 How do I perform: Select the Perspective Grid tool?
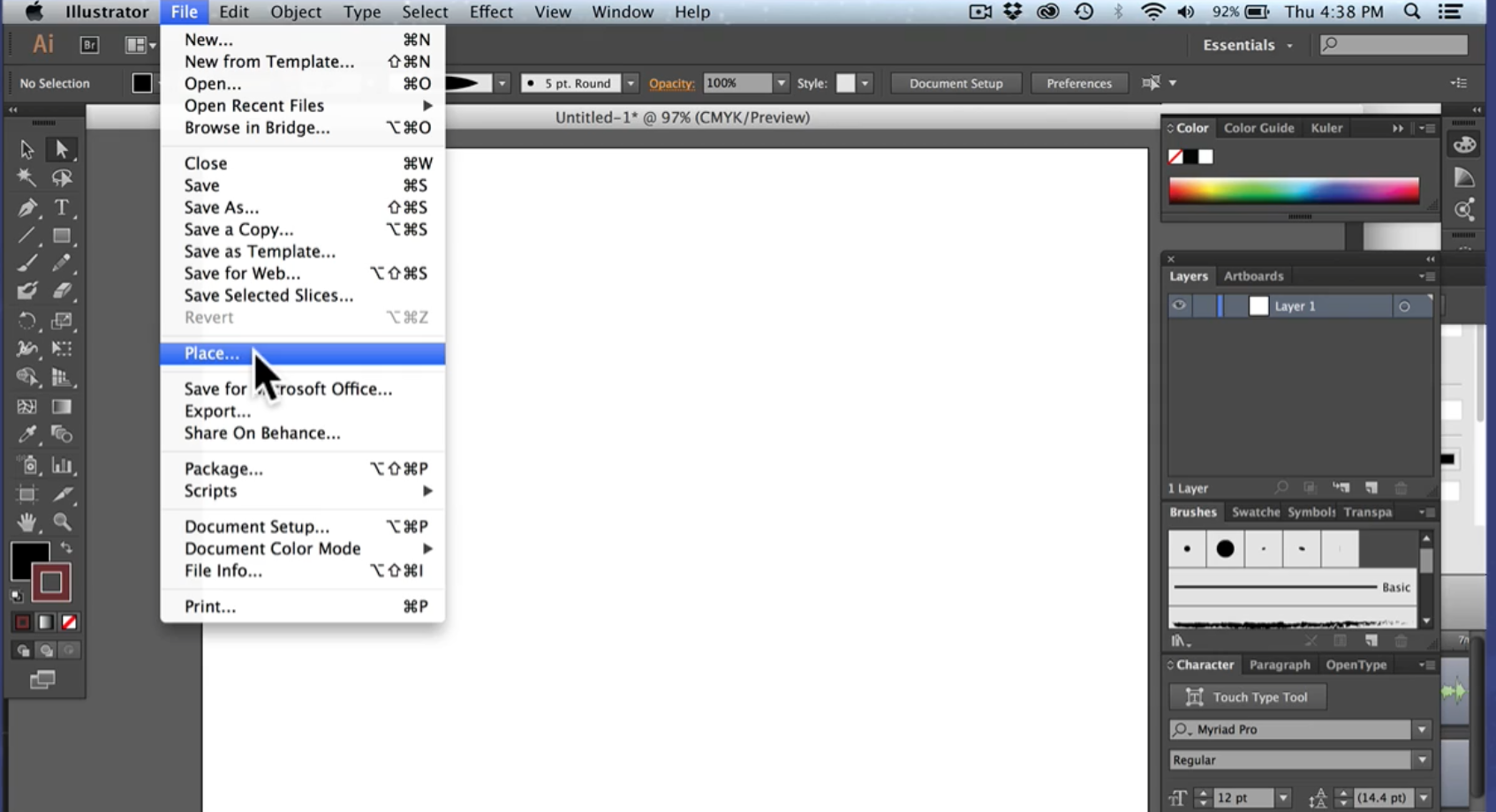pyautogui.click(x=61, y=377)
